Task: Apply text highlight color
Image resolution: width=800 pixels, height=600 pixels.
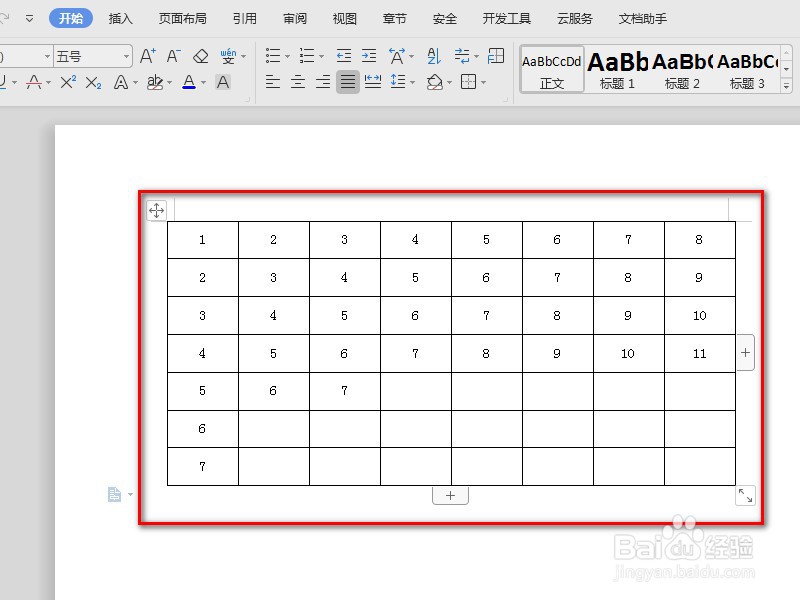Action: pos(155,82)
